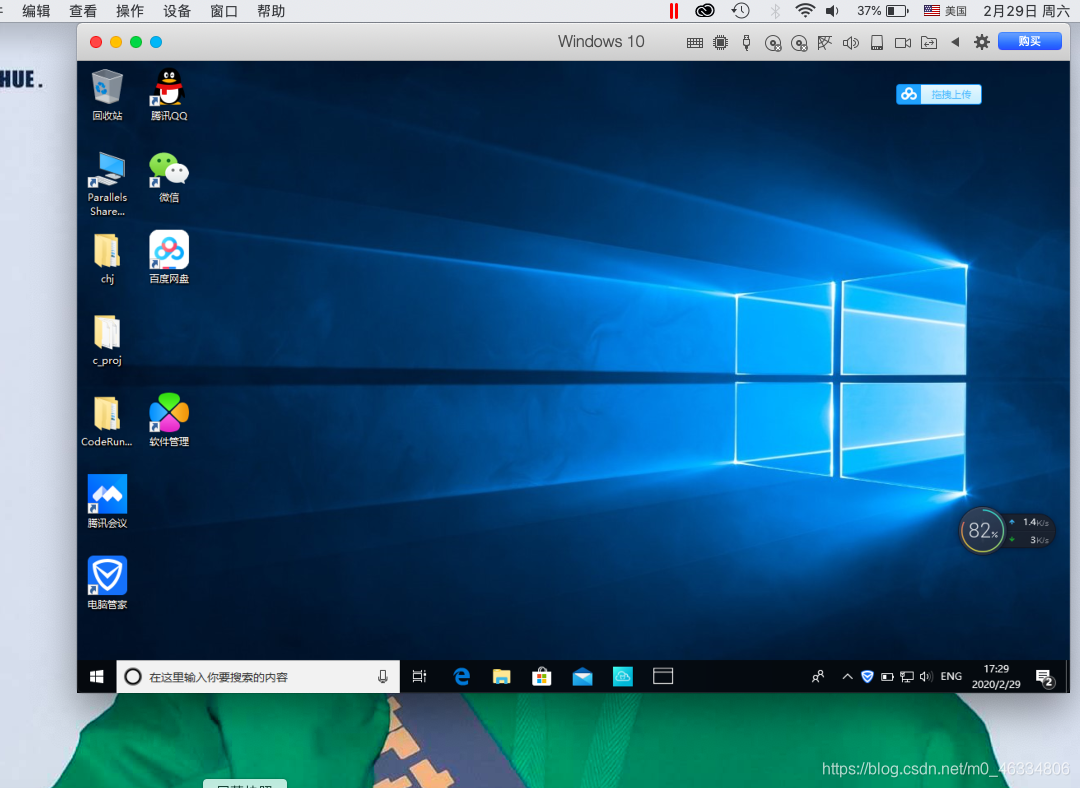Click the red Parallels icon in the Mac menu bar
The width and height of the screenshot is (1080, 788).
click(674, 11)
